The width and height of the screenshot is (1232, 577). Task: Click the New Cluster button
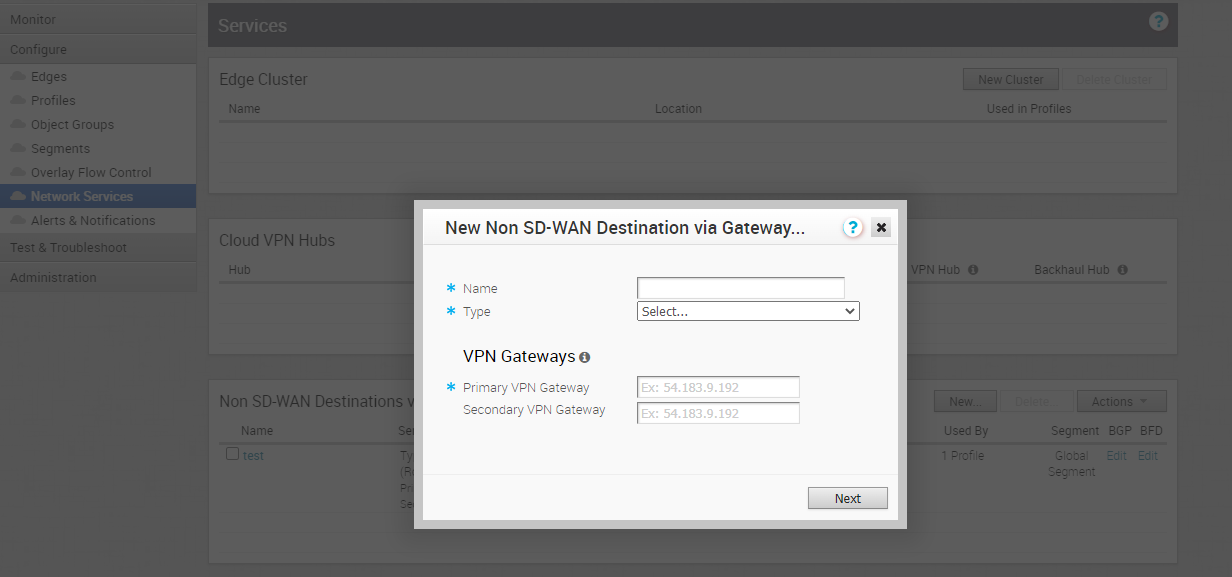click(1010, 80)
